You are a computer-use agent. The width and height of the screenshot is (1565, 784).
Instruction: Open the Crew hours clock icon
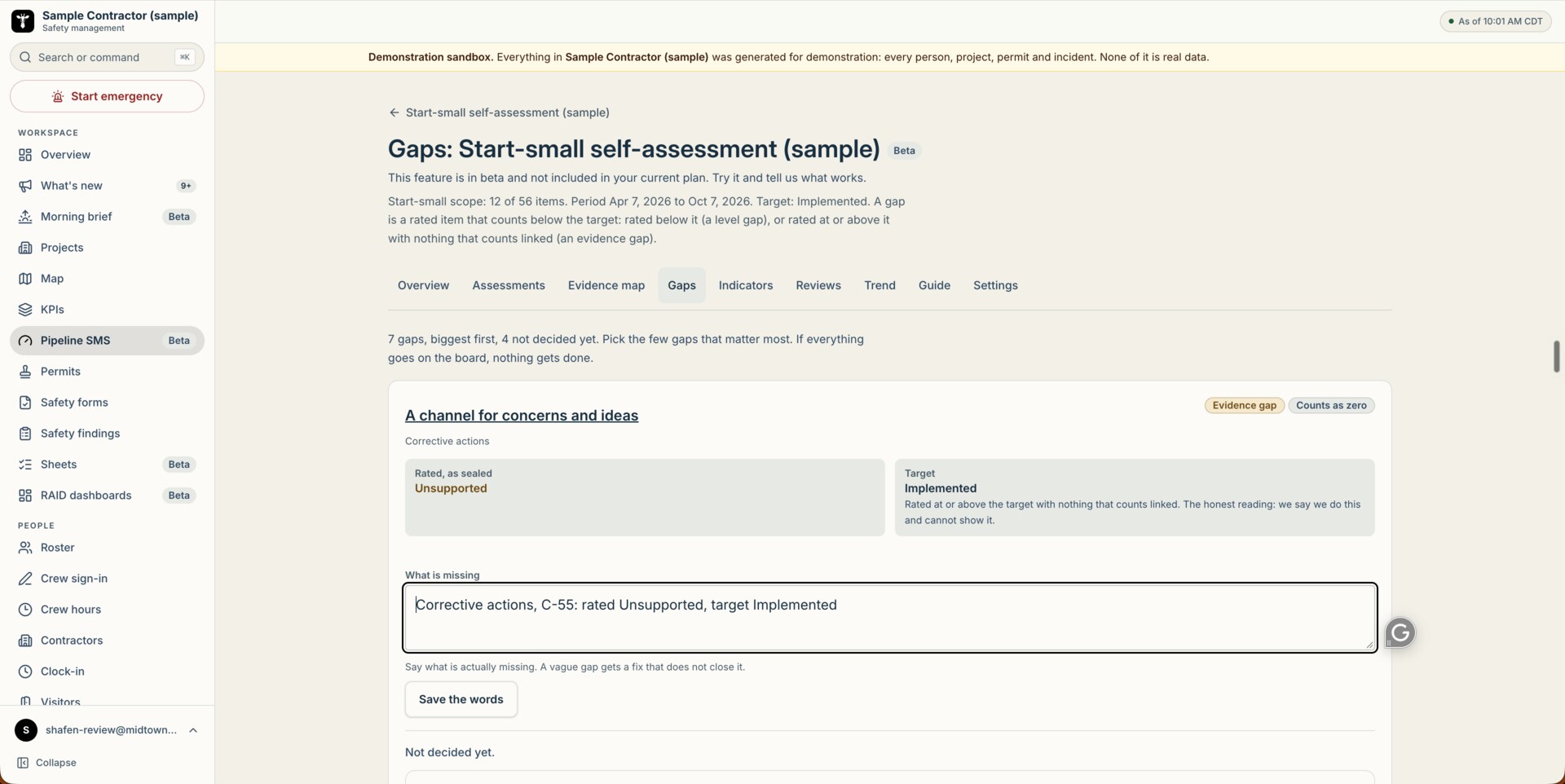point(25,610)
